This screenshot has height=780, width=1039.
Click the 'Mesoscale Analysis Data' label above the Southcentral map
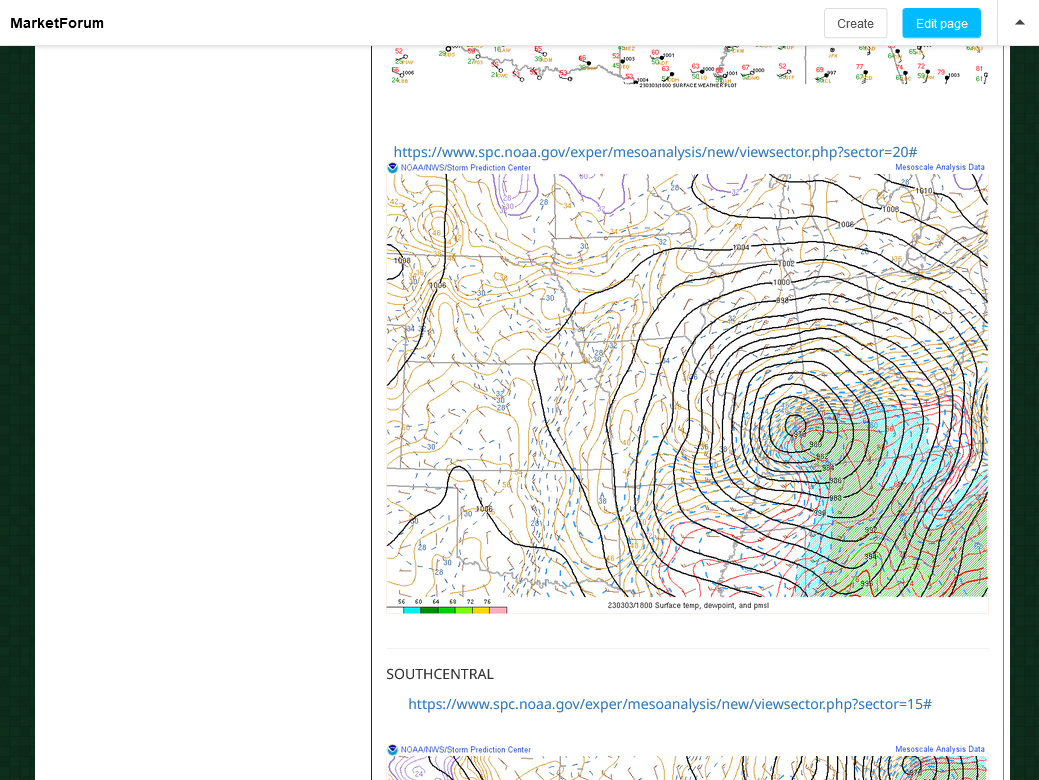pyautogui.click(x=940, y=749)
